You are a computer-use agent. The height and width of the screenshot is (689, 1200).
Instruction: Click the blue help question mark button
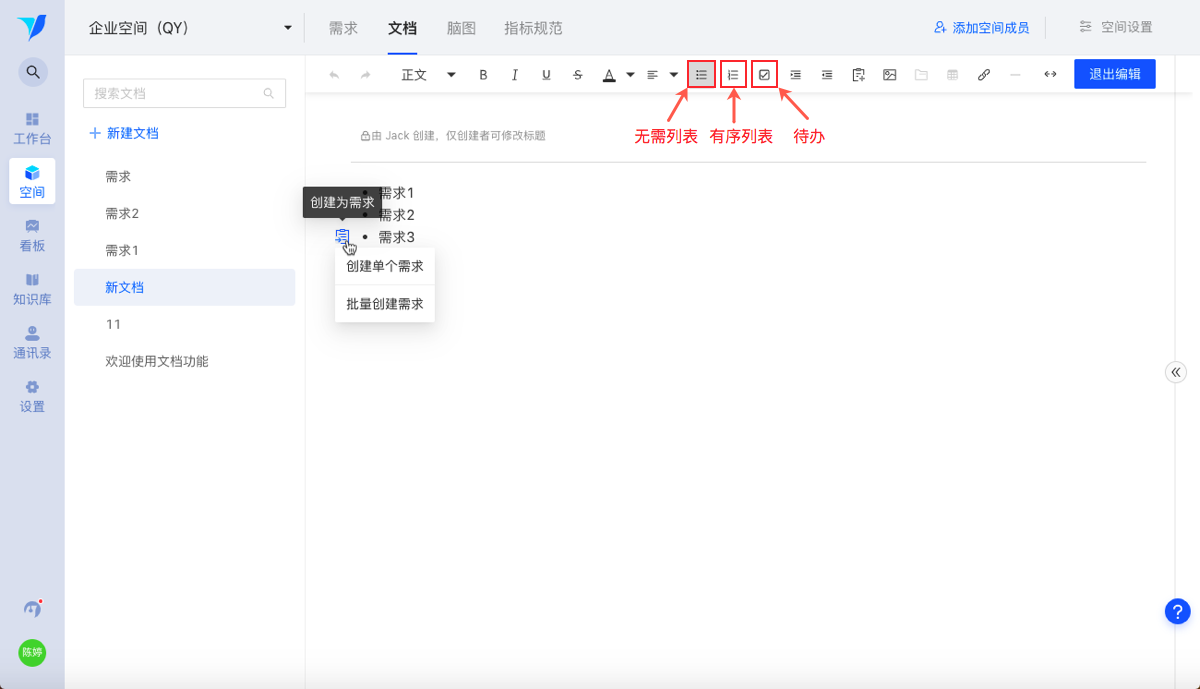point(1178,611)
